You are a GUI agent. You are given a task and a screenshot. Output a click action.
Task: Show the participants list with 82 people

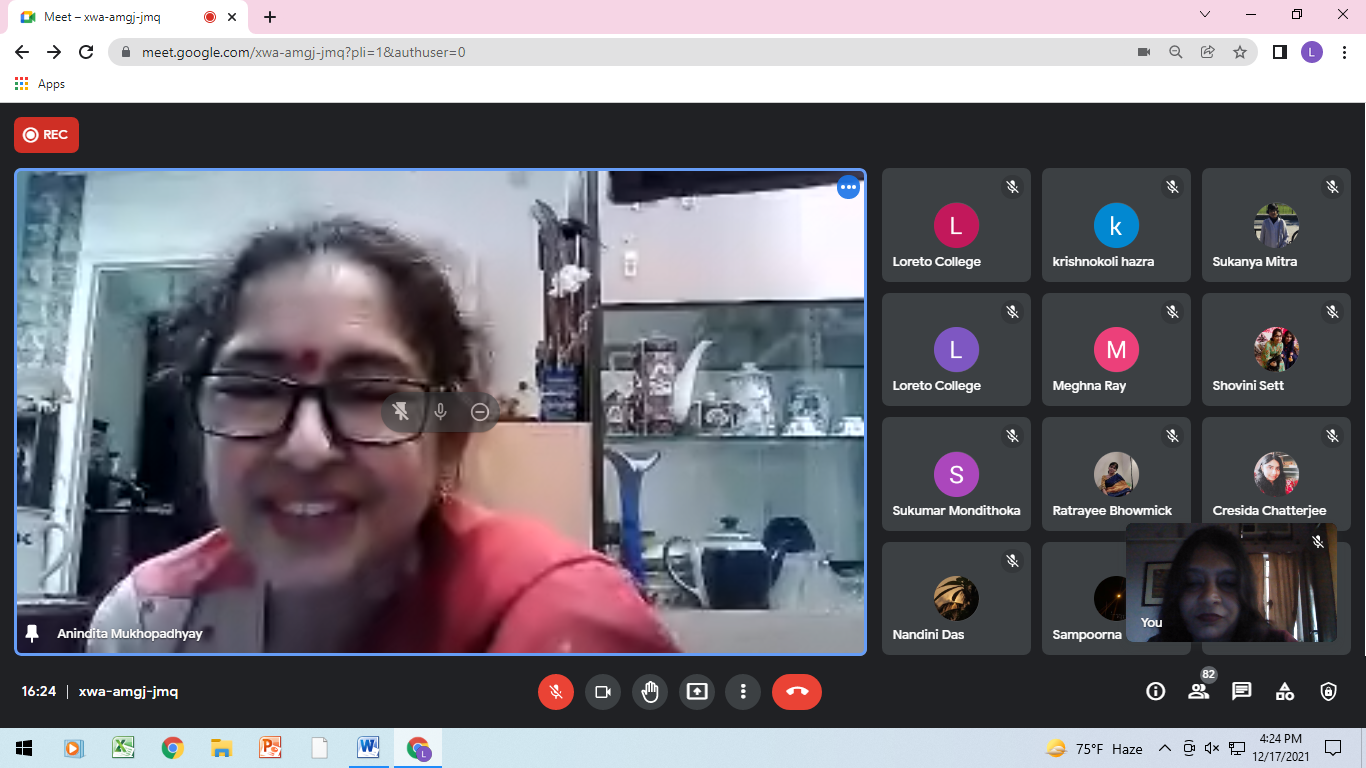pos(1198,691)
